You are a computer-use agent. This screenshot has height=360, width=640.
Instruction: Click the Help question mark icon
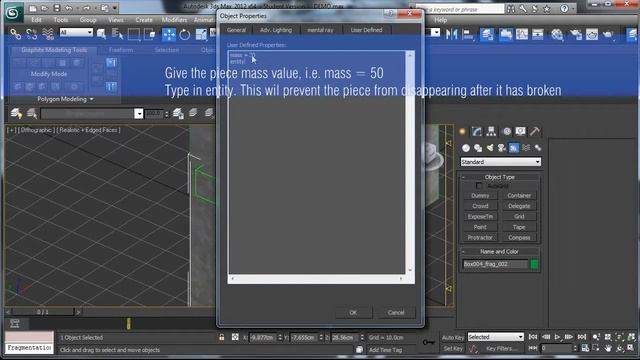click(x=564, y=9)
